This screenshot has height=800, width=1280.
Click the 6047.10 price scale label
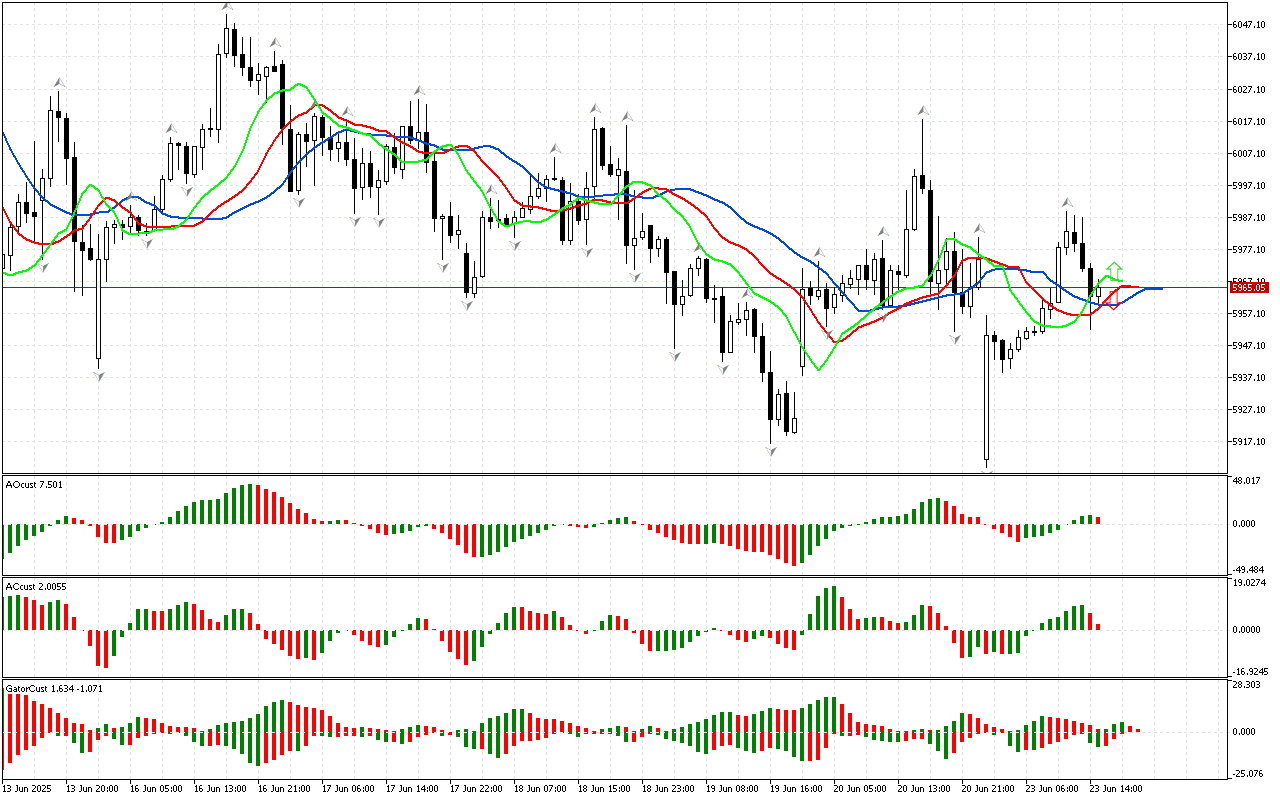pyautogui.click(x=1252, y=24)
